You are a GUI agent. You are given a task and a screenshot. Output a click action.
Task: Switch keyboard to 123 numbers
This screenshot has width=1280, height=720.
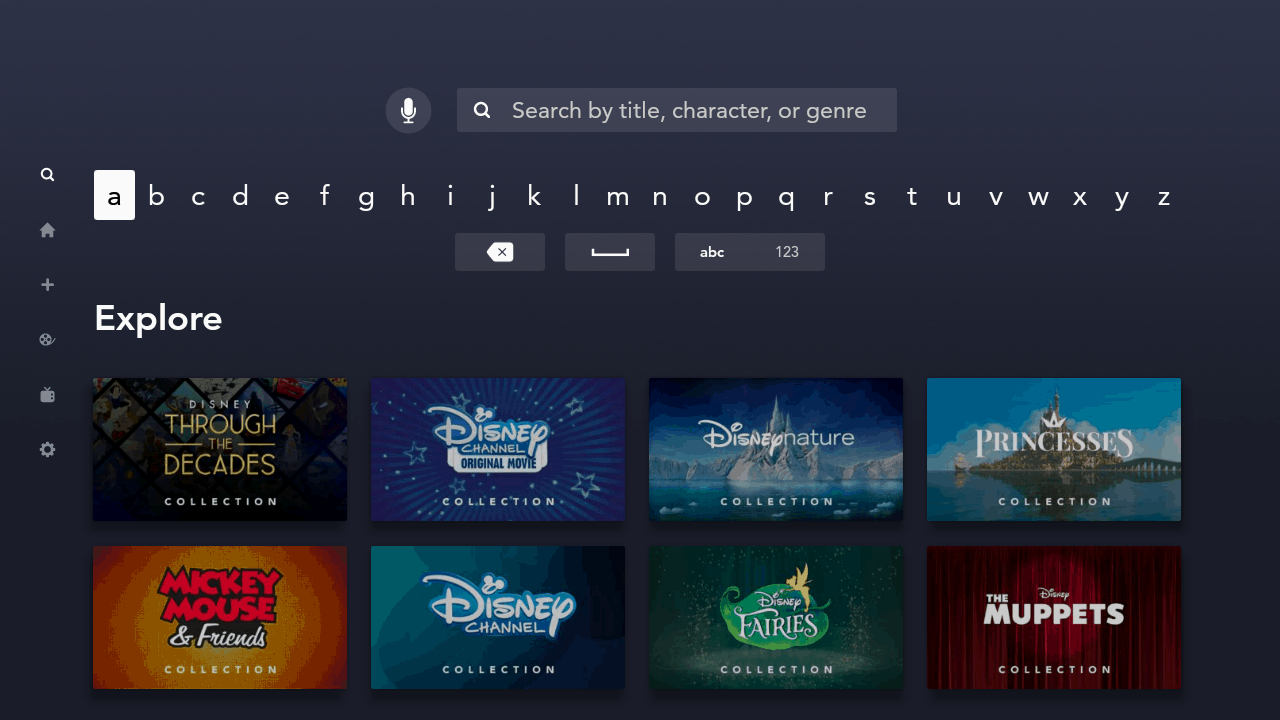(787, 252)
